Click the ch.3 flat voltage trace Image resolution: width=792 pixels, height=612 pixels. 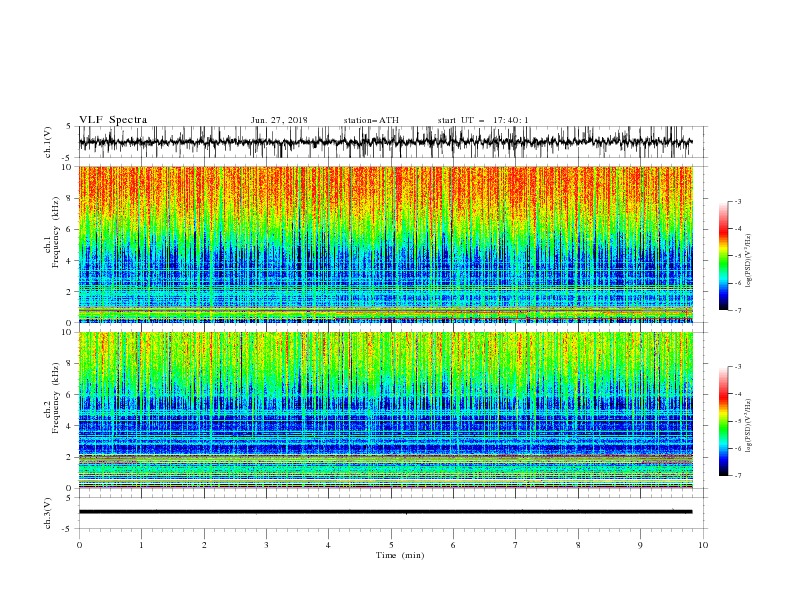[x=385, y=512]
